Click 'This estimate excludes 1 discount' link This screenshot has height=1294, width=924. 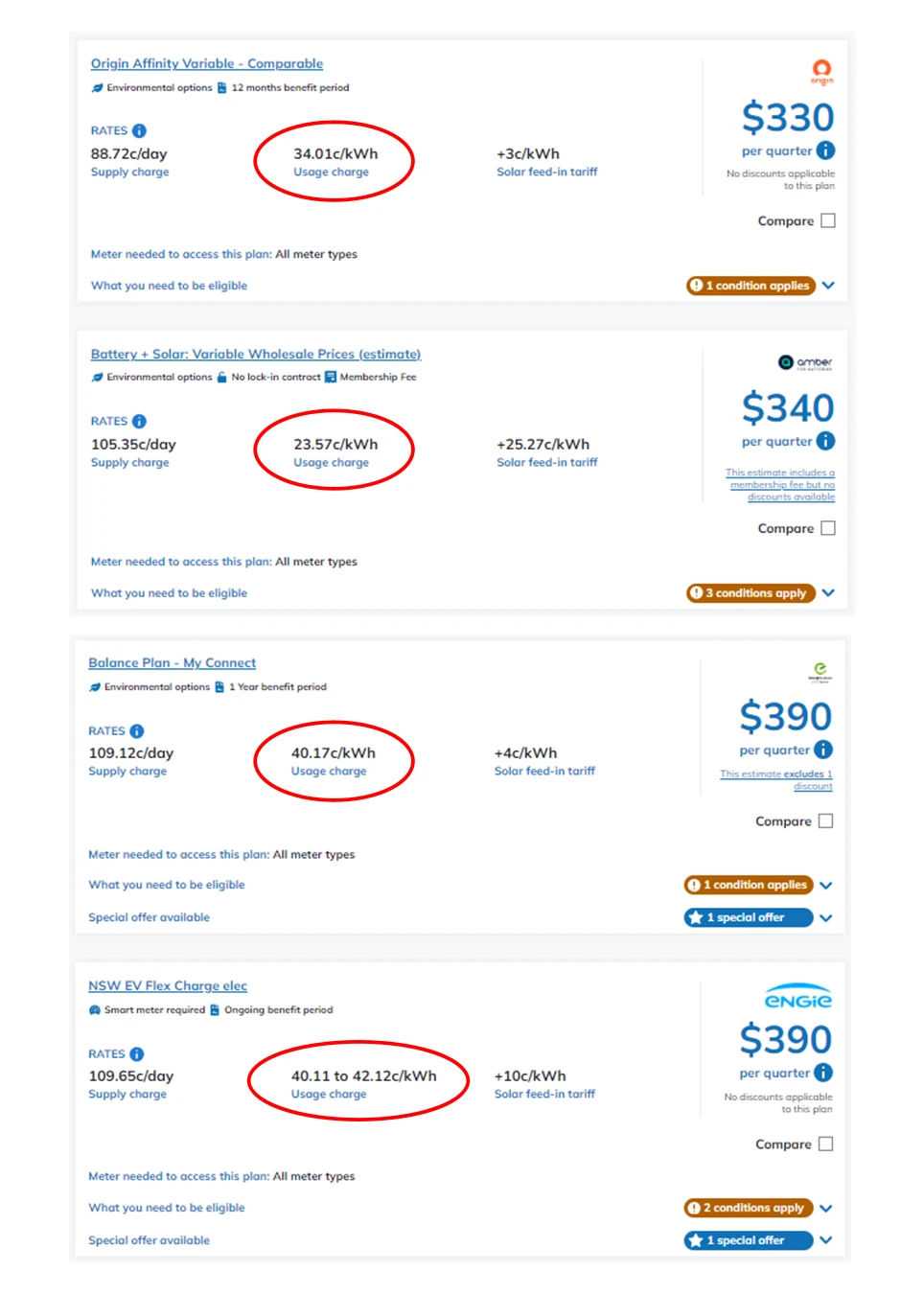(776, 779)
